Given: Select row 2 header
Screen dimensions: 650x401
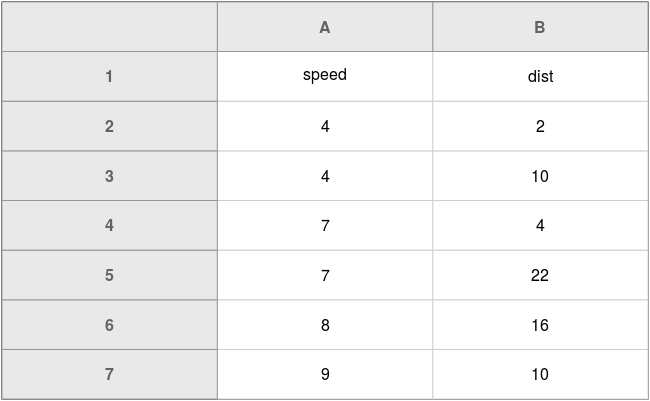Looking at the screenshot, I should point(109,126).
